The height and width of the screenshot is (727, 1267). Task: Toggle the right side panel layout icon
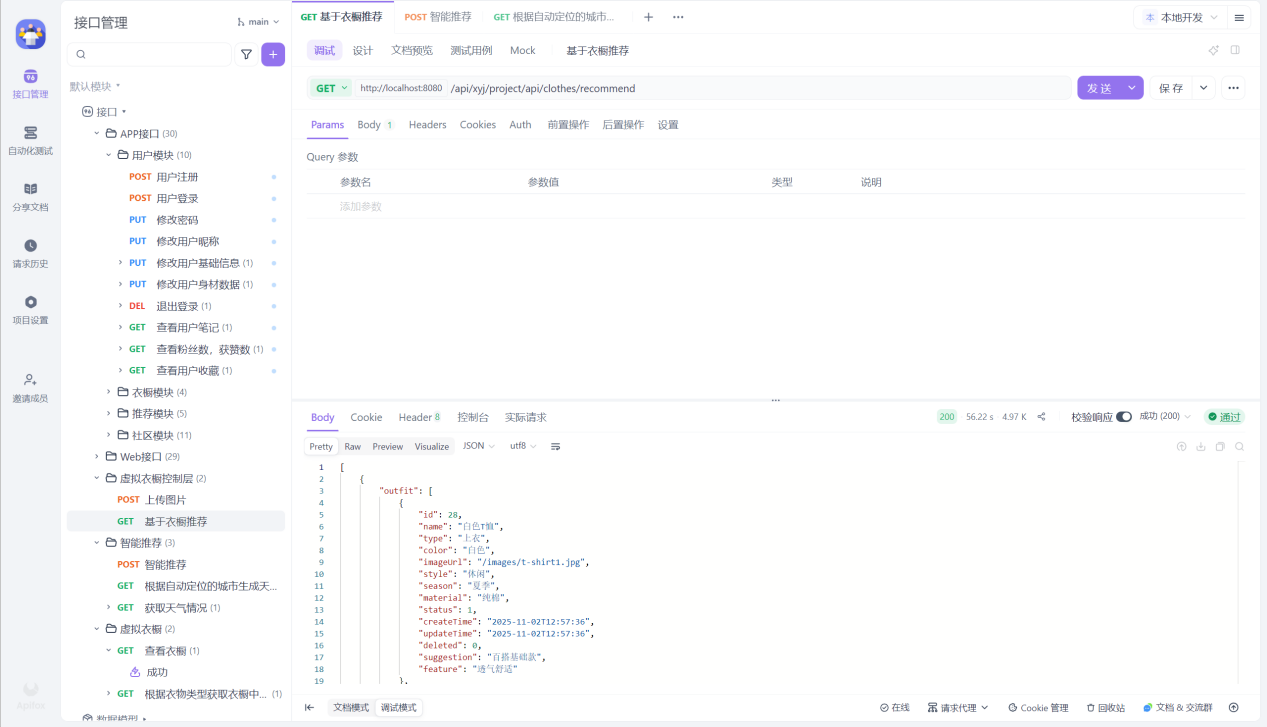click(x=1235, y=50)
